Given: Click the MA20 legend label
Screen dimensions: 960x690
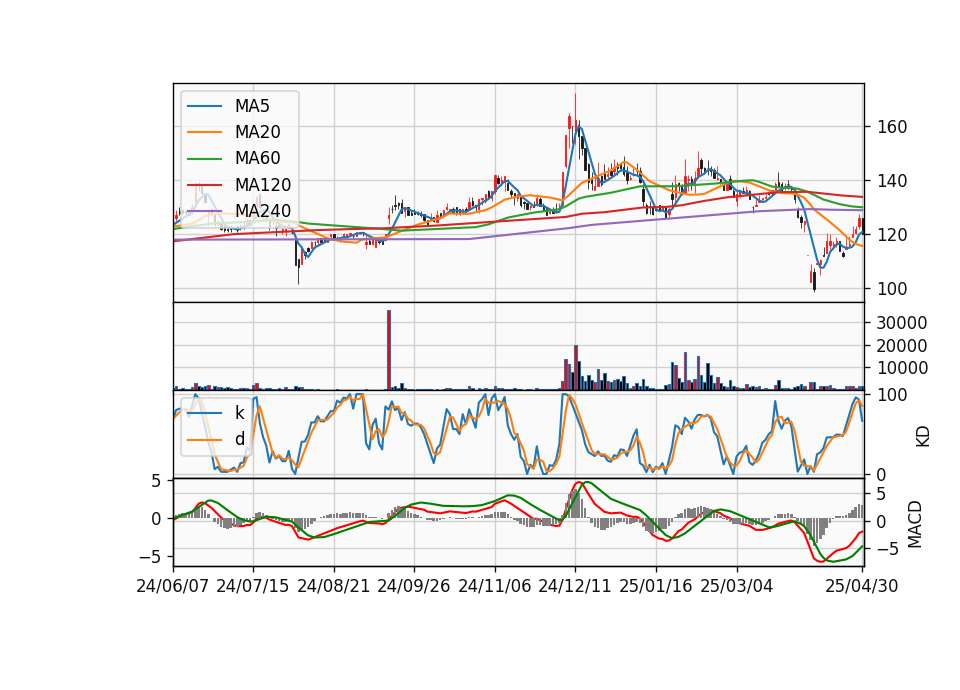Looking at the screenshot, I should [257, 132].
